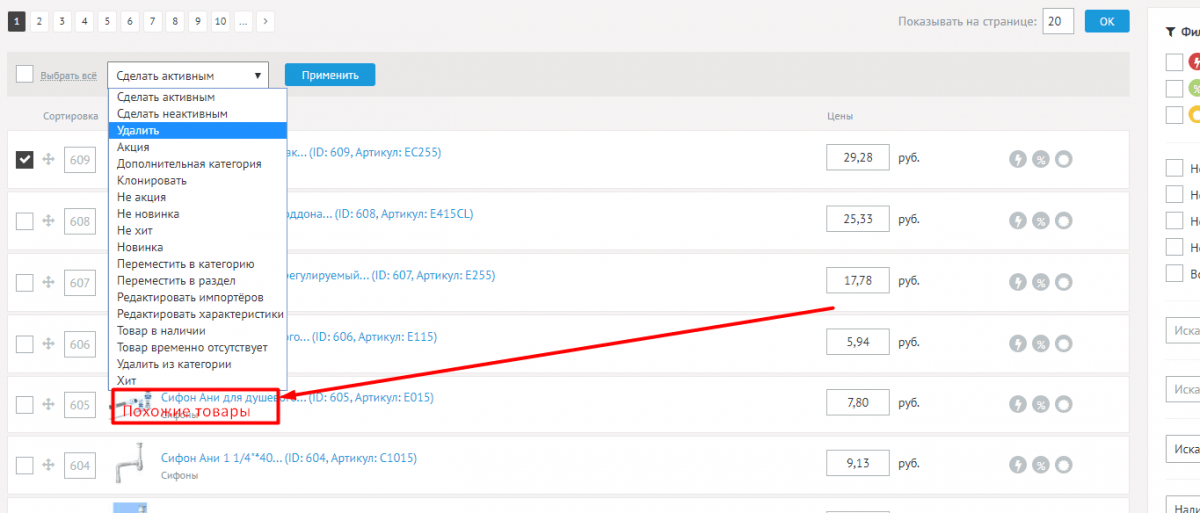The height and width of the screenshot is (513, 1200).
Task: Click the round badge icon in the 5,94 row
Action: tap(1064, 343)
